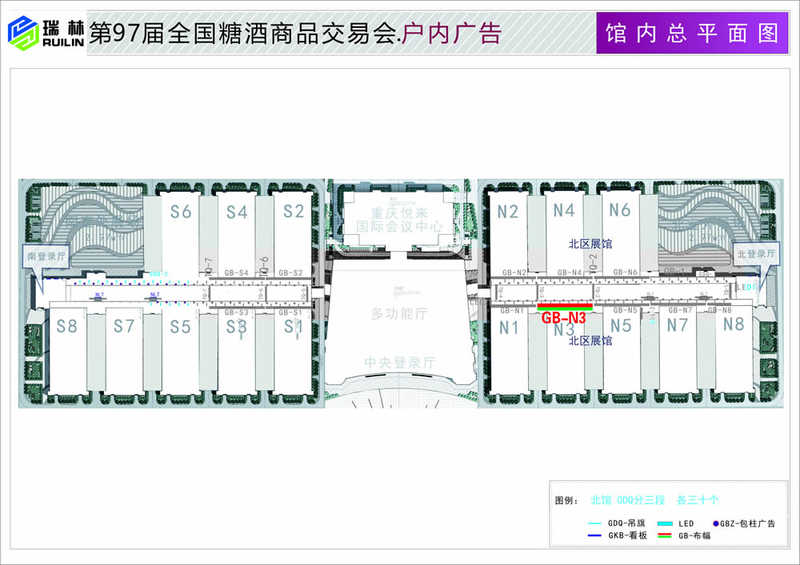Screen dimensions: 800x565
Task: Click the 北登录厅 callout label
Action: (753, 253)
